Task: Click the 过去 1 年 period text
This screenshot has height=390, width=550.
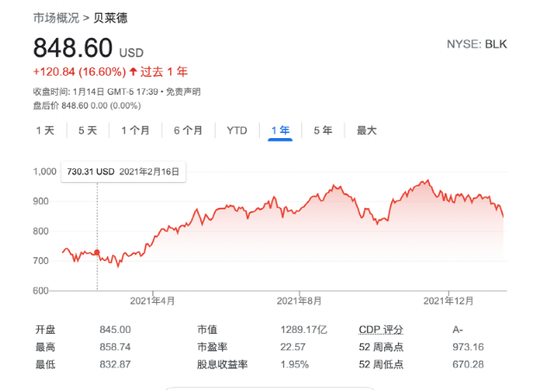Action: [x=164, y=72]
